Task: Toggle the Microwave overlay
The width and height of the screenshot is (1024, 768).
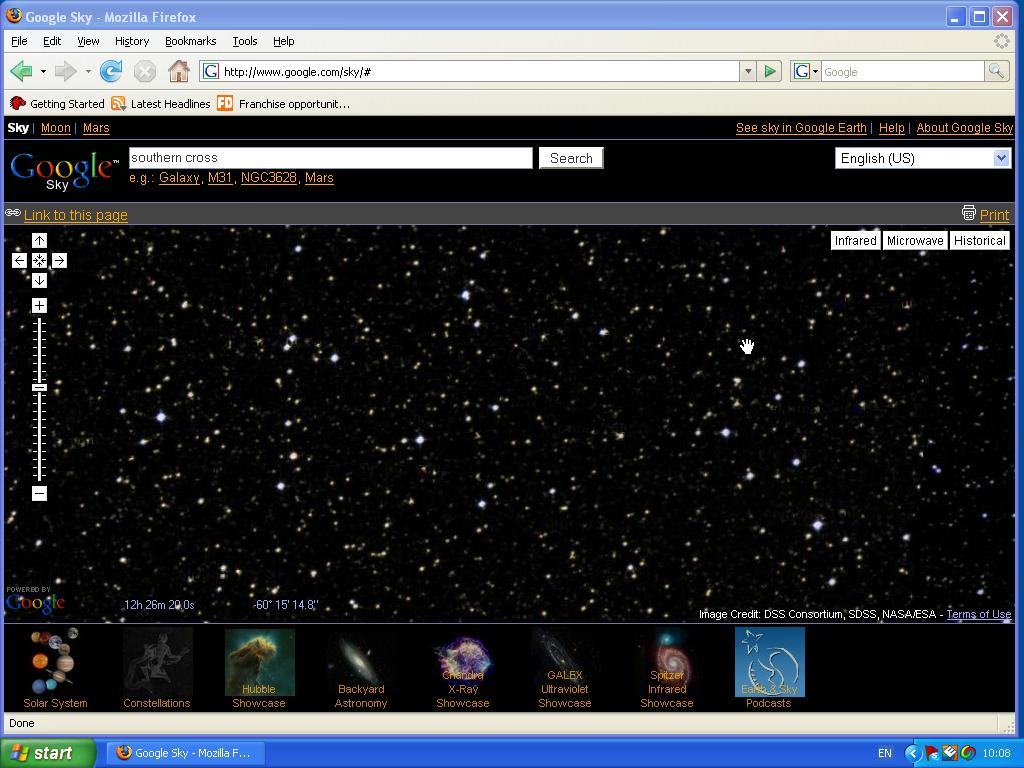Action: [915, 240]
